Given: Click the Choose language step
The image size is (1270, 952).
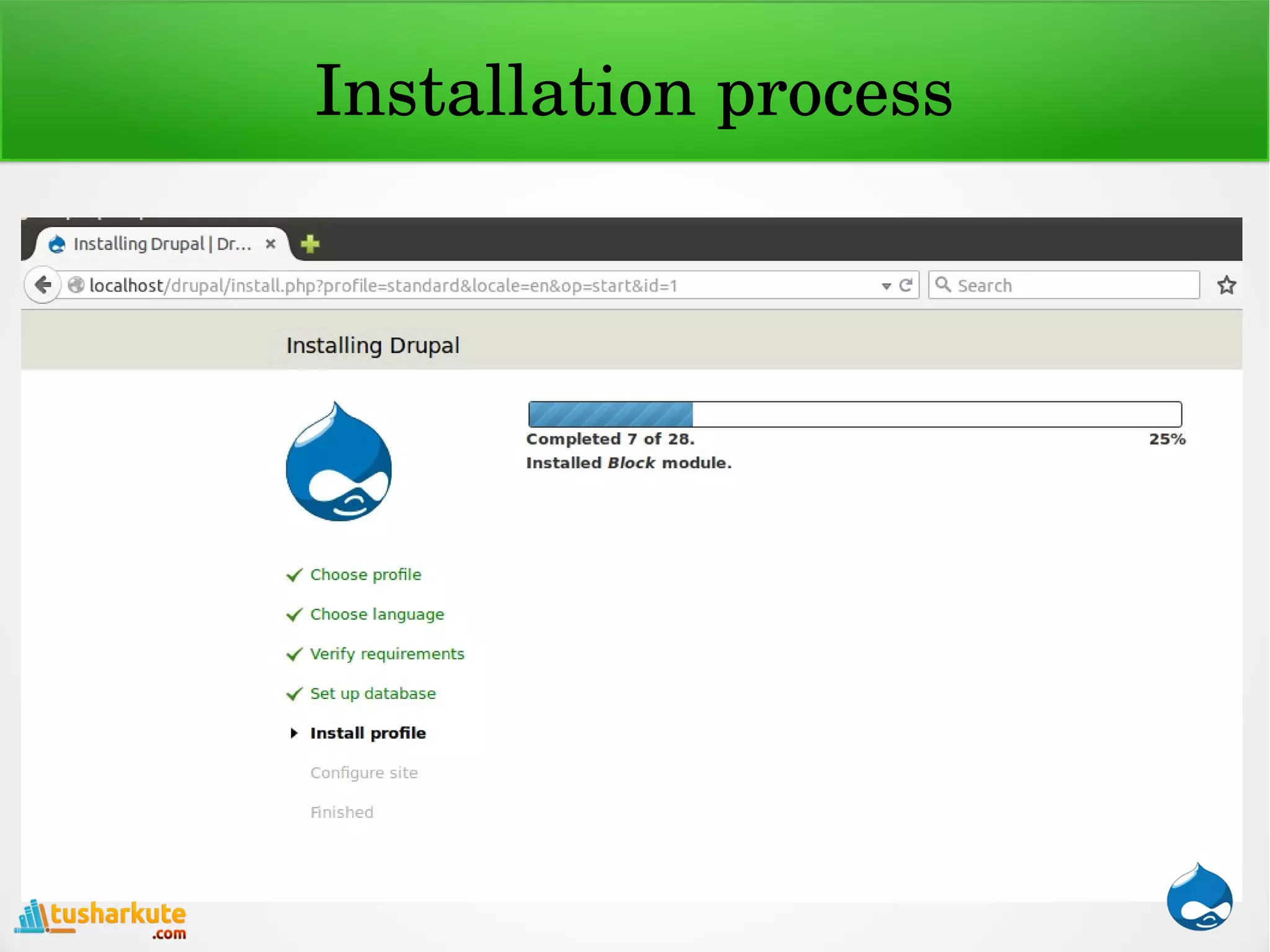Looking at the screenshot, I should point(377,615).
